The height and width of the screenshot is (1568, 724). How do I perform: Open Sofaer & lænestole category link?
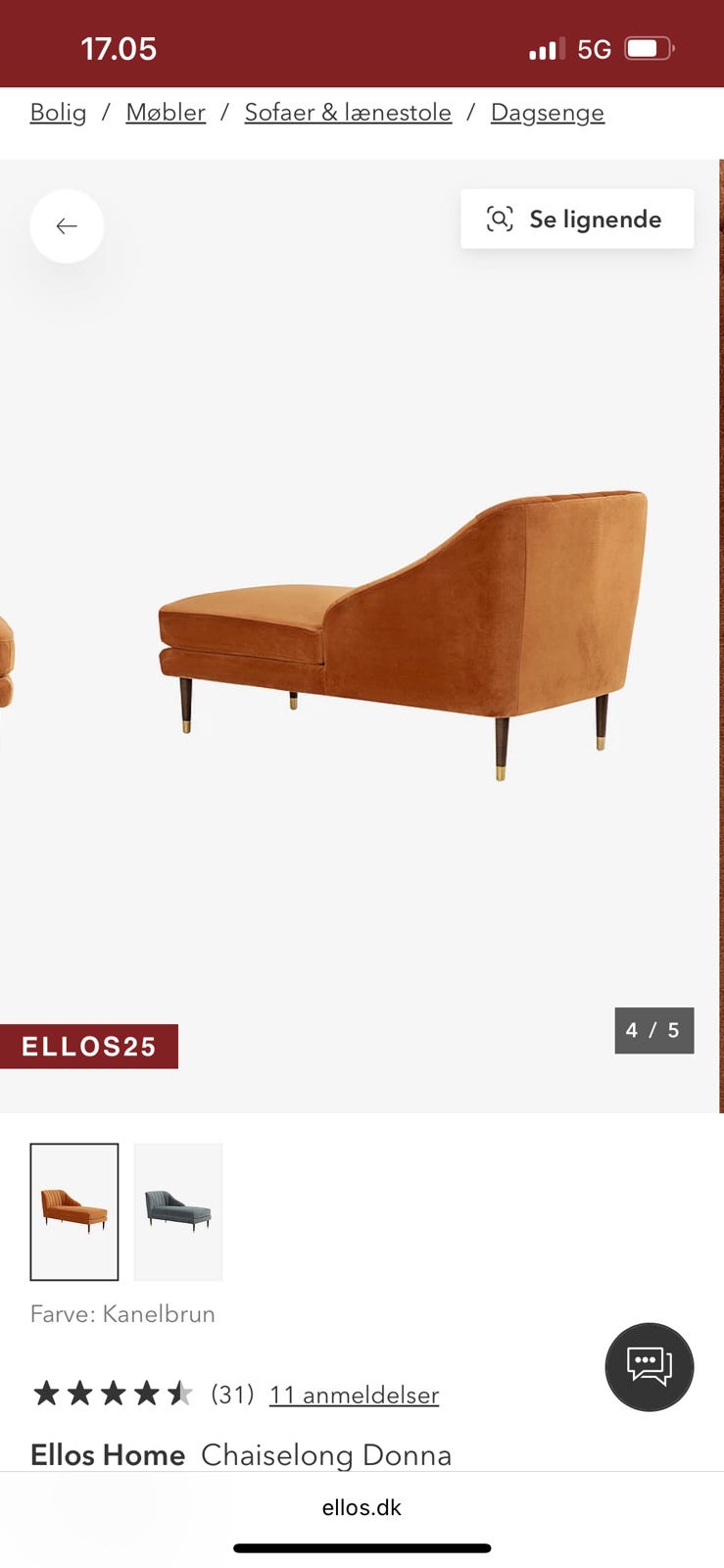point(348,113)
